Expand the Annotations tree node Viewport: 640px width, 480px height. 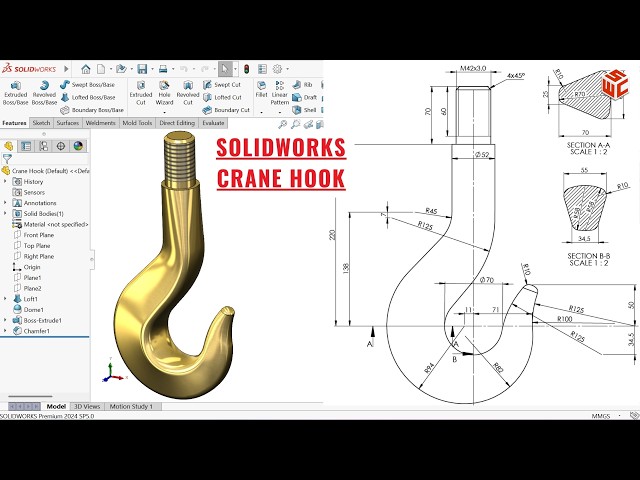tap(5, 202)
